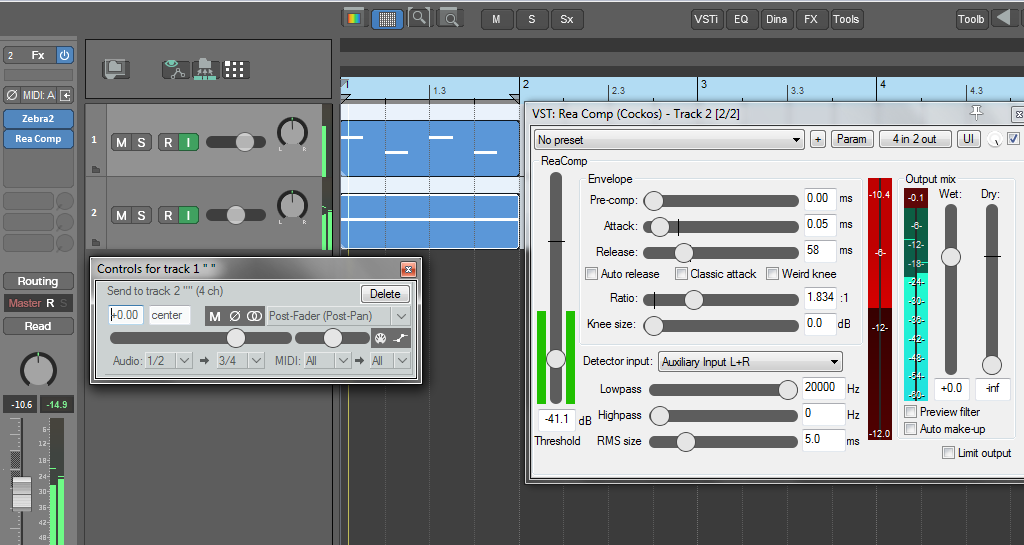Click the Sx toolbar button
The image size is (1024, 545).
coord(567,20)
